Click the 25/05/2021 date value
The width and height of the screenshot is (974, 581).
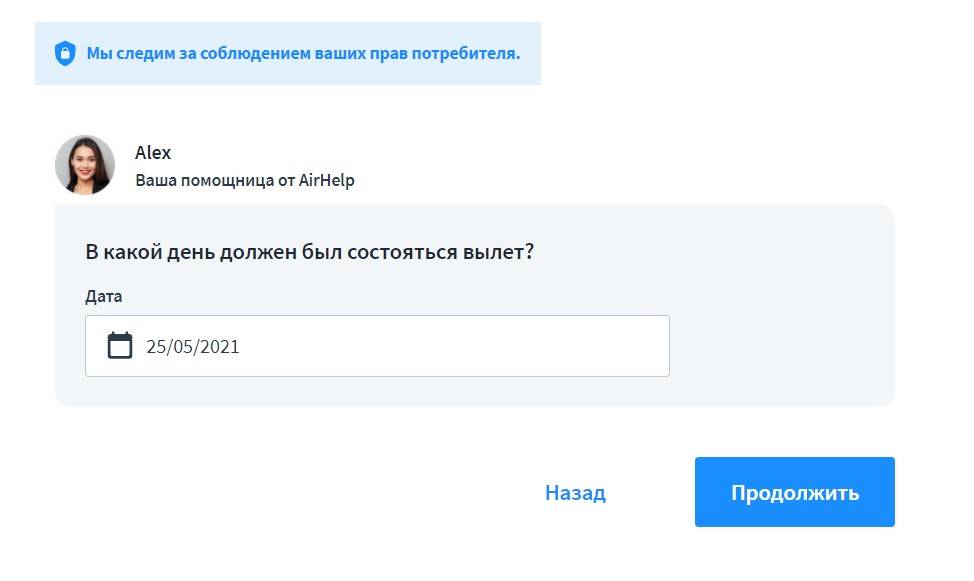[x=193, y=347]
